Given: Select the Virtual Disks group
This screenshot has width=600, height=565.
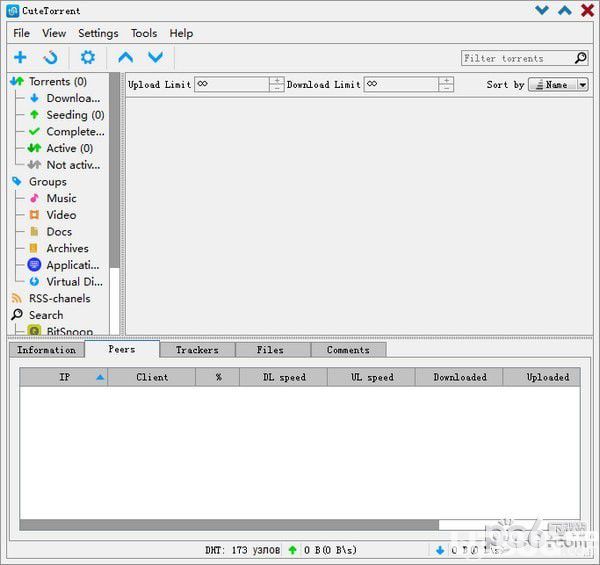Looking at the screenshot, I should click(66, 282).
